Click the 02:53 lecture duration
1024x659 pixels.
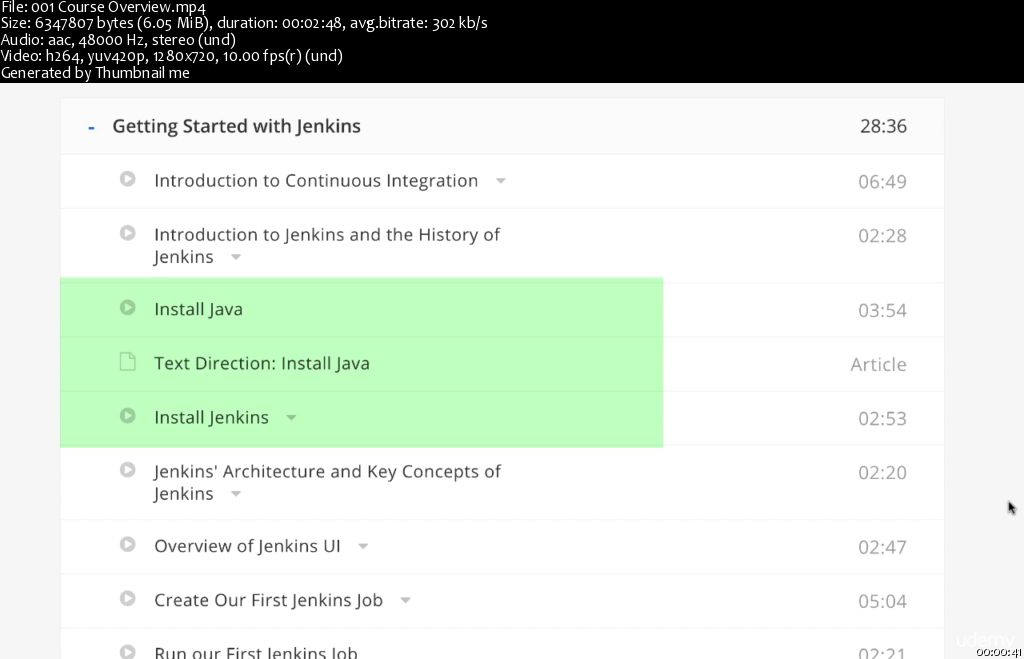[882, 419]
